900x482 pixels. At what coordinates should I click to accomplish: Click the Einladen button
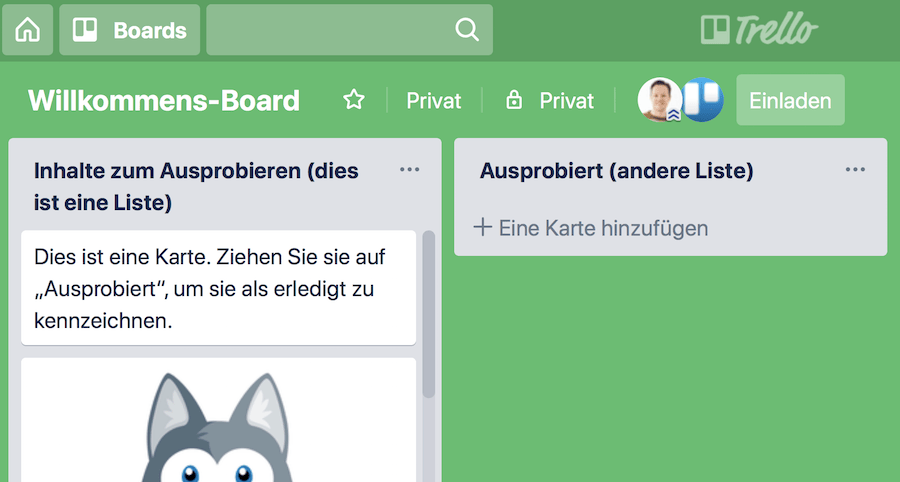tap(790, 100)
